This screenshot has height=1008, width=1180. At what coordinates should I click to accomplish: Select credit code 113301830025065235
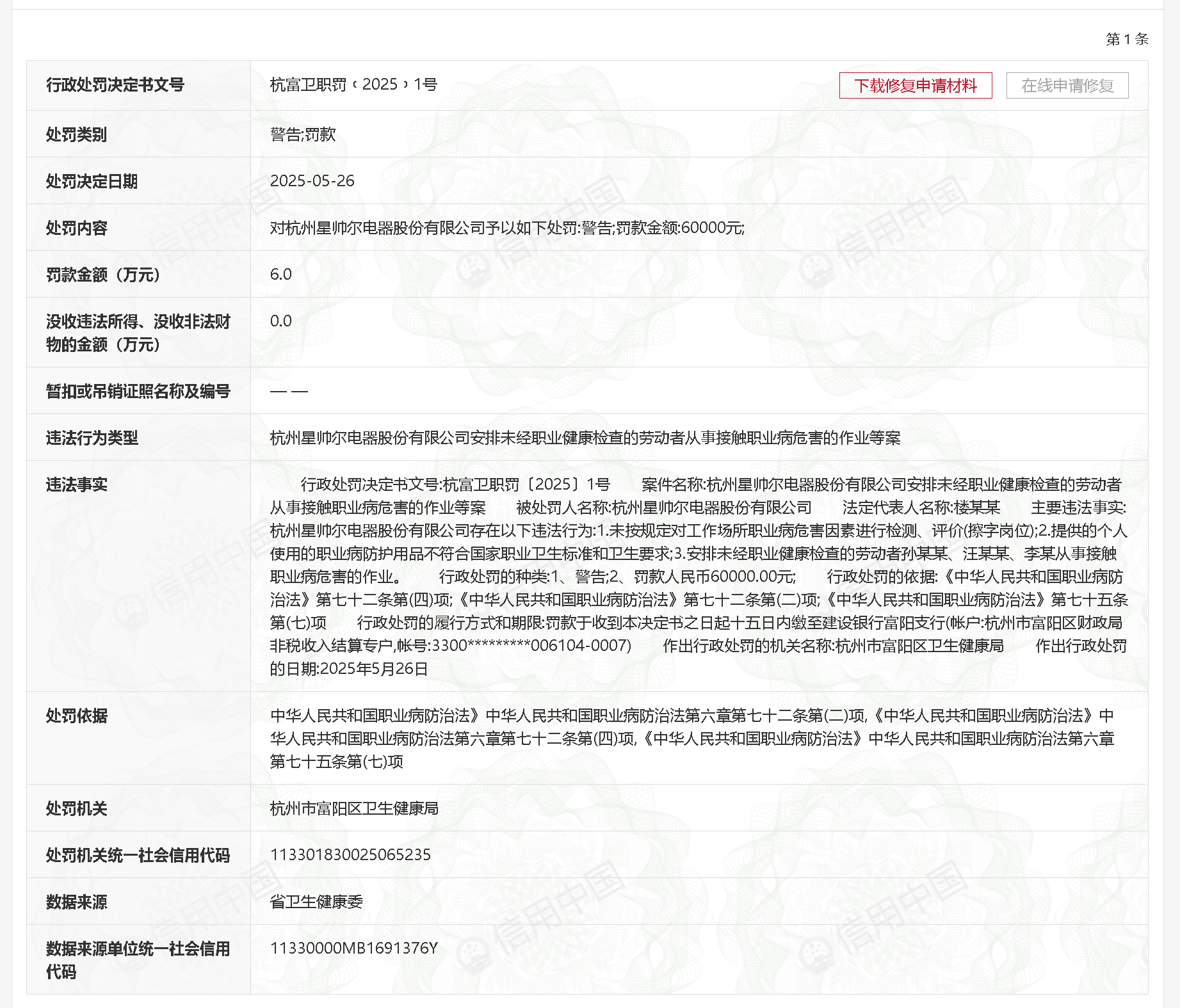[351, 855]
